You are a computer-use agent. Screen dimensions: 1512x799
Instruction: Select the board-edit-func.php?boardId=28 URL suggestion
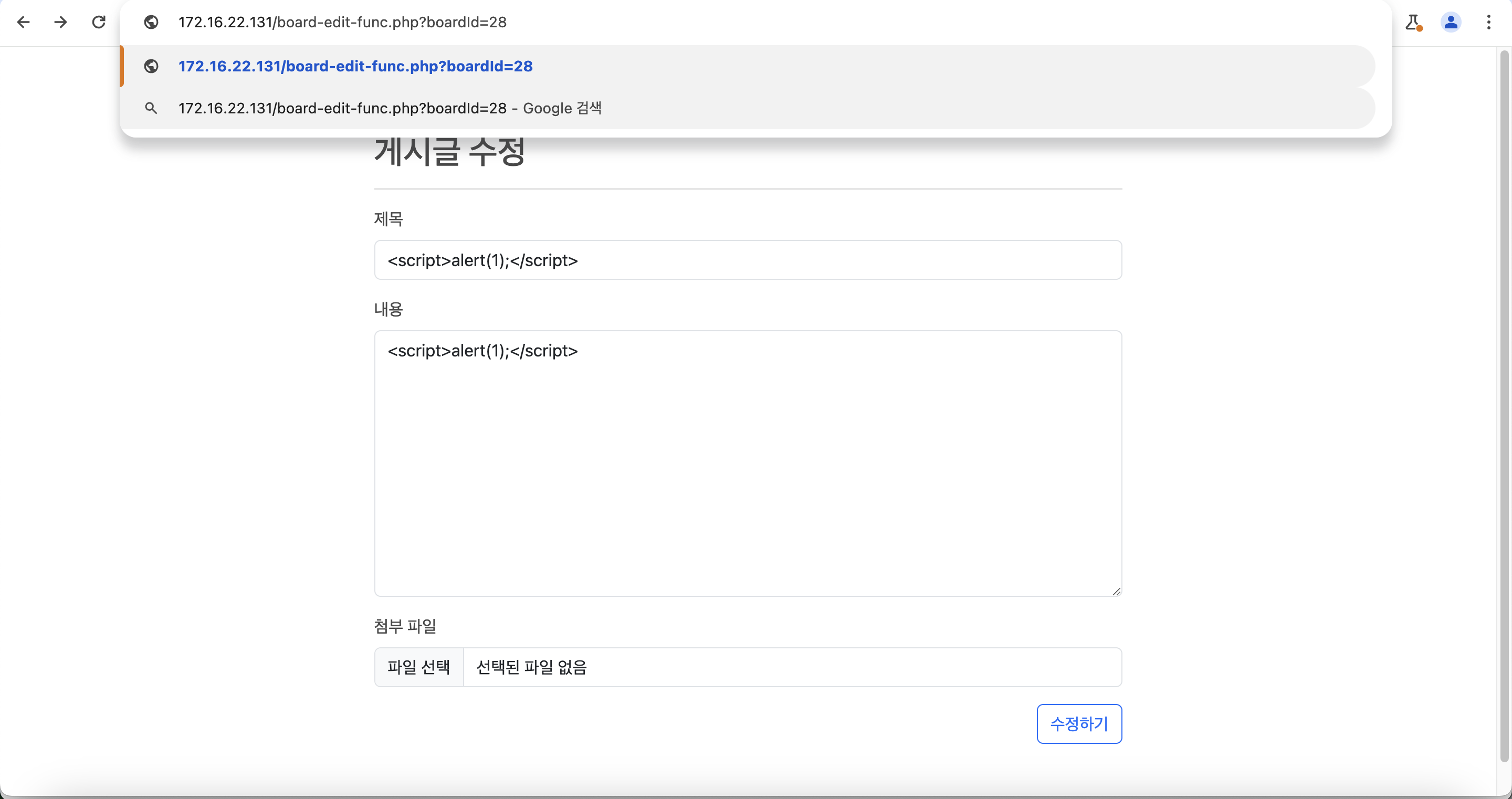point(748,66)
